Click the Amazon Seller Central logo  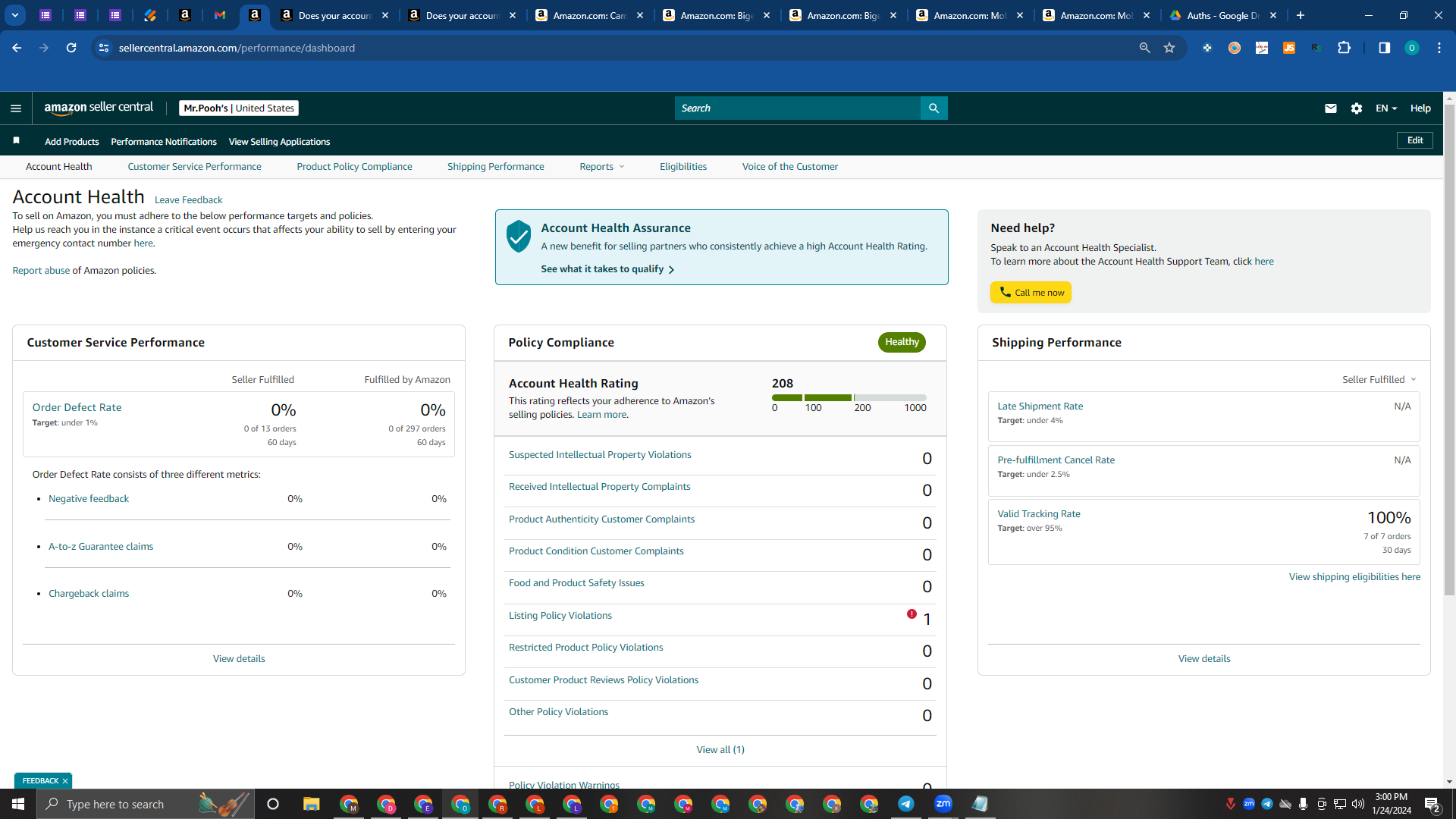[99, 108]
